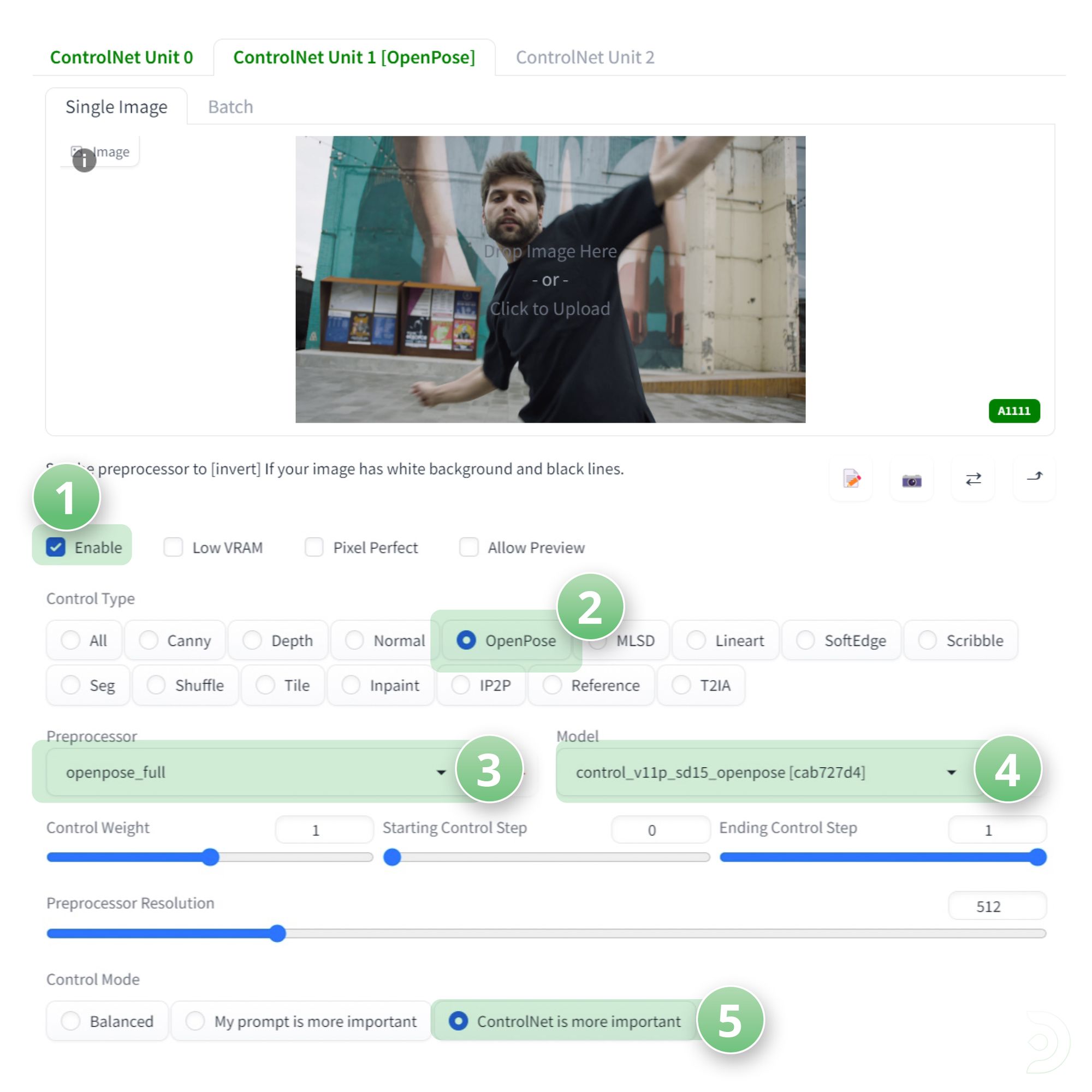Screen dimensions: 1092x1092
Task: Switch to ControlNet Unit 0 tab
Action: coord(121,57)
